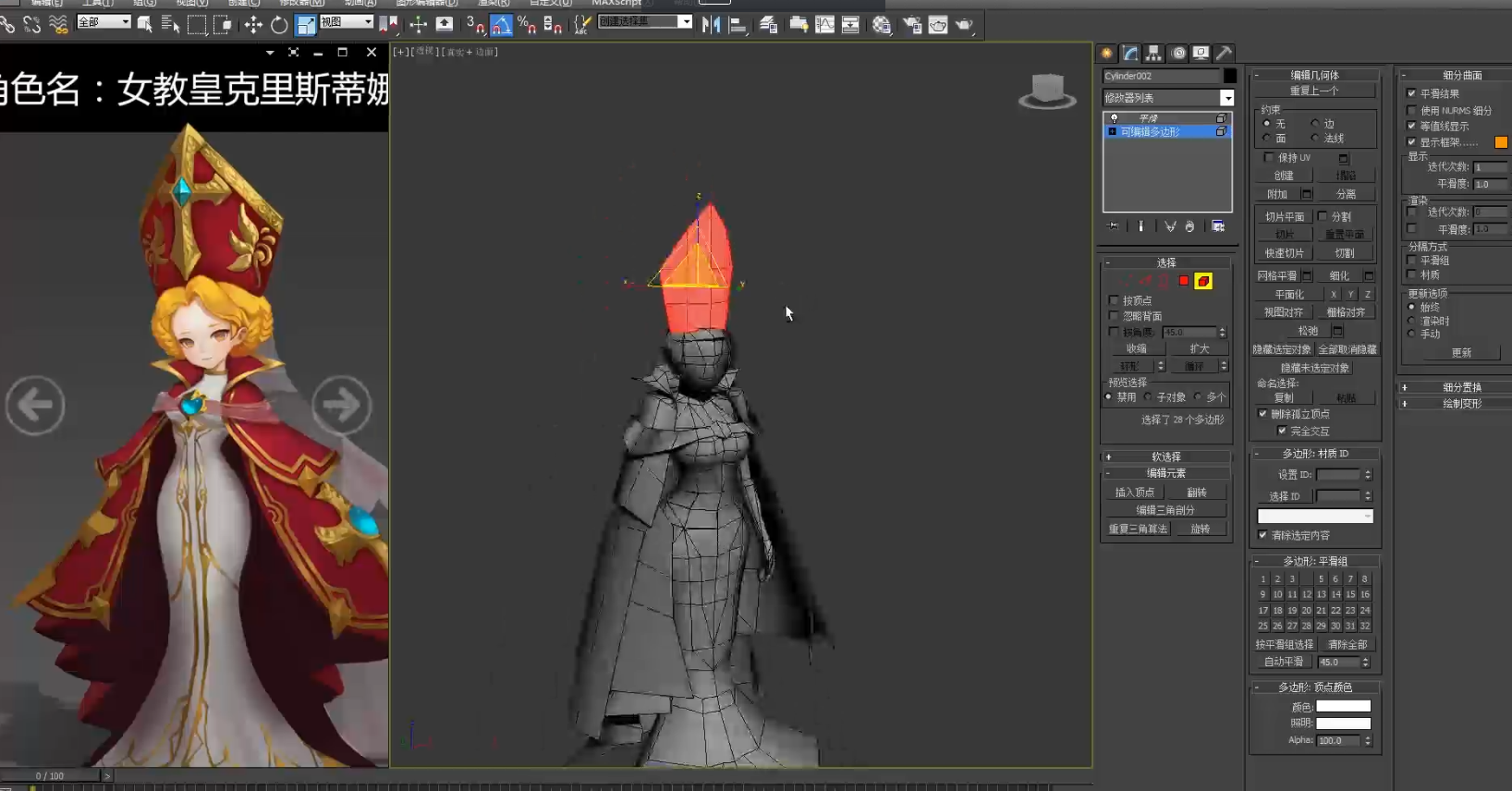This screenshot has height=791, width=1512.
Task: Click the Select Object arrow tool
Action: pyautogui.click(x=145, y=25)
